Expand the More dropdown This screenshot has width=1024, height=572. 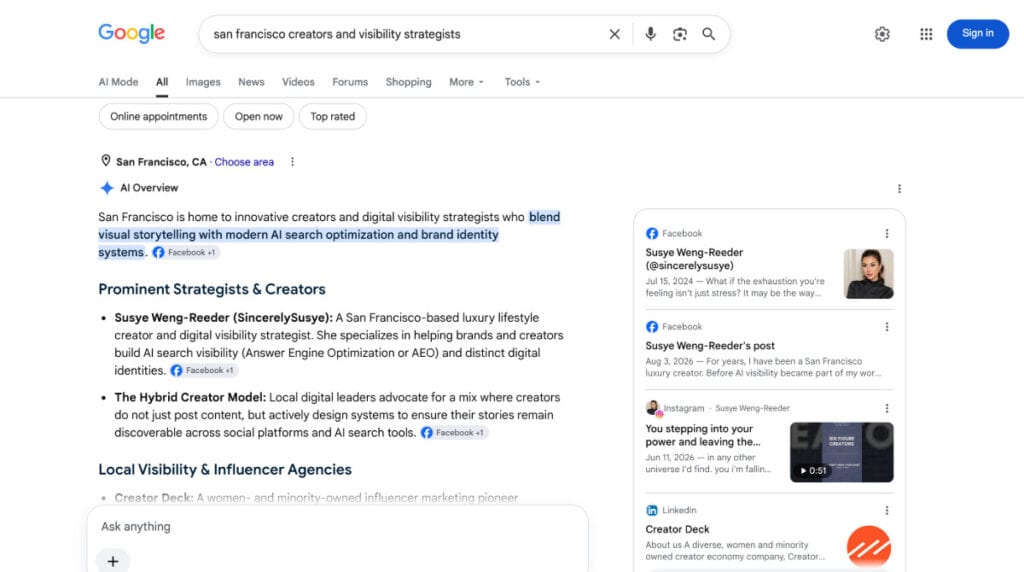click(466, 82)
